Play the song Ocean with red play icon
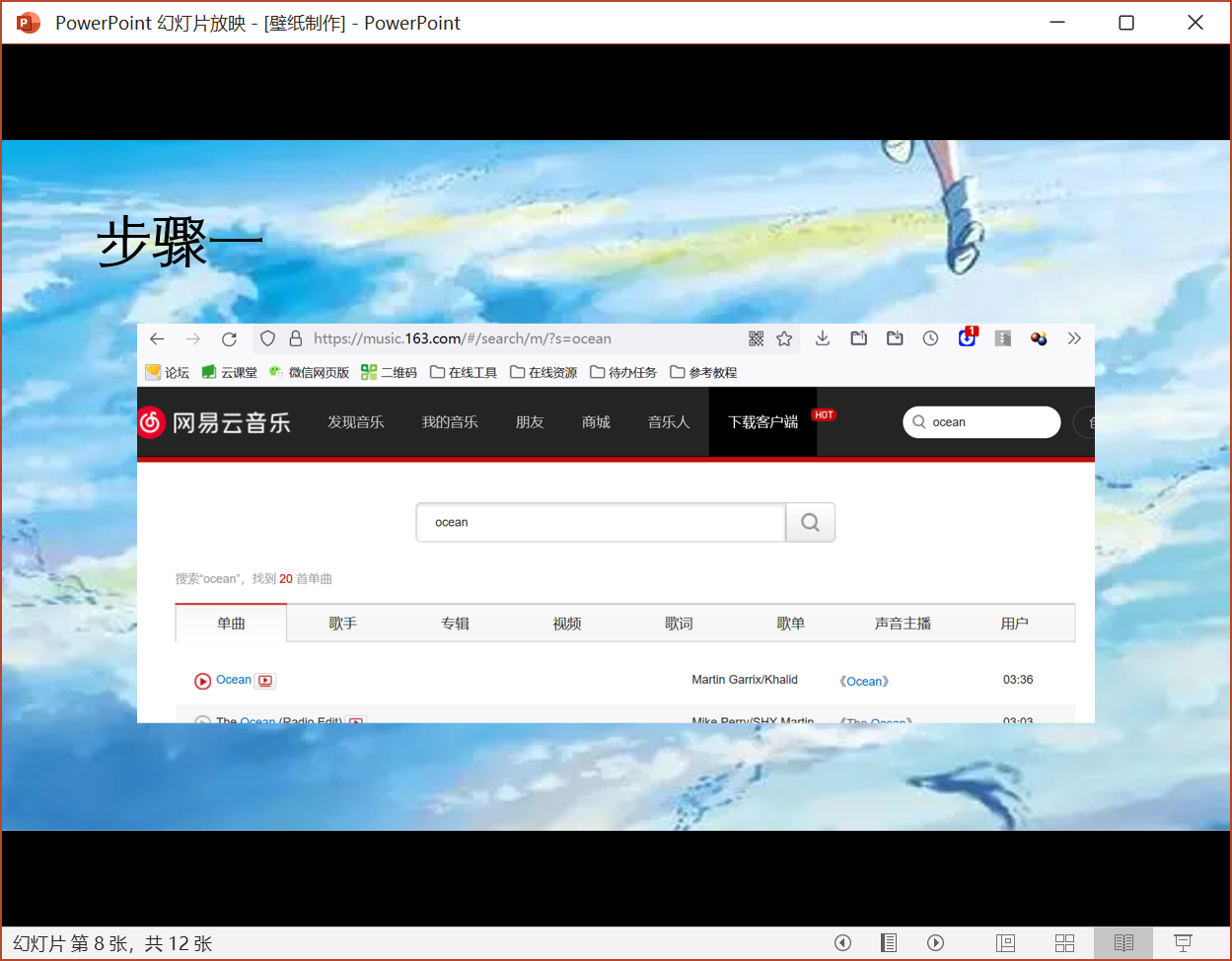 pos(202,681)
